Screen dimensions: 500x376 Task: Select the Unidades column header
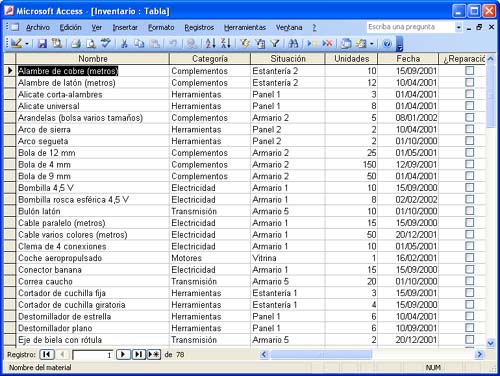[351, 59]
